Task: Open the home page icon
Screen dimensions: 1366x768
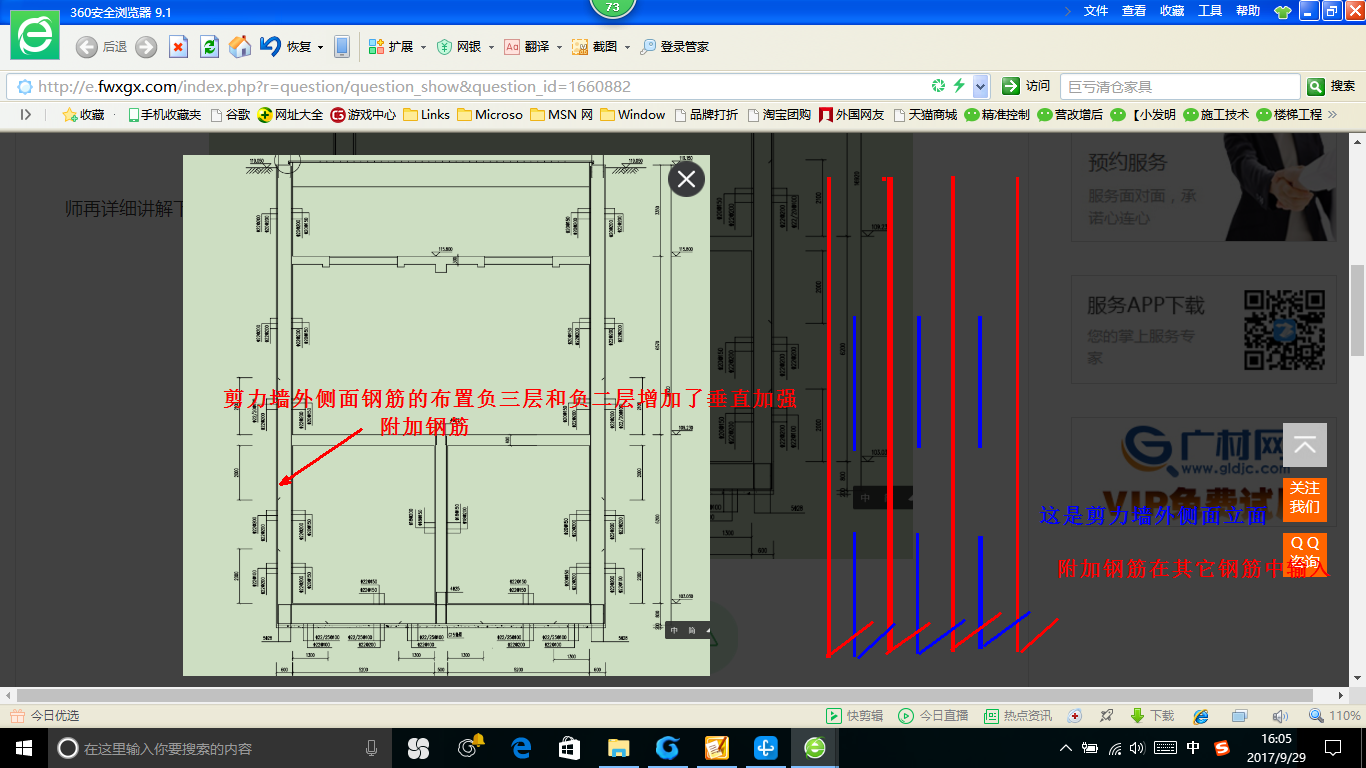Action: tap(240, 47)
